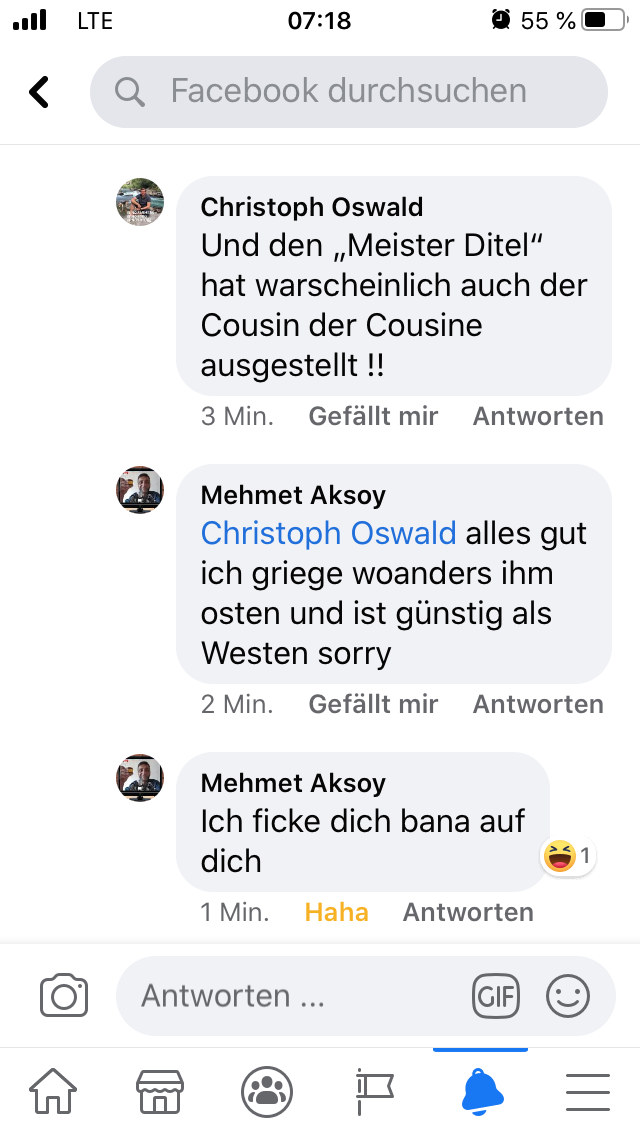
Task: Tap the Antworten reply text field
Action: coord(300,996)
